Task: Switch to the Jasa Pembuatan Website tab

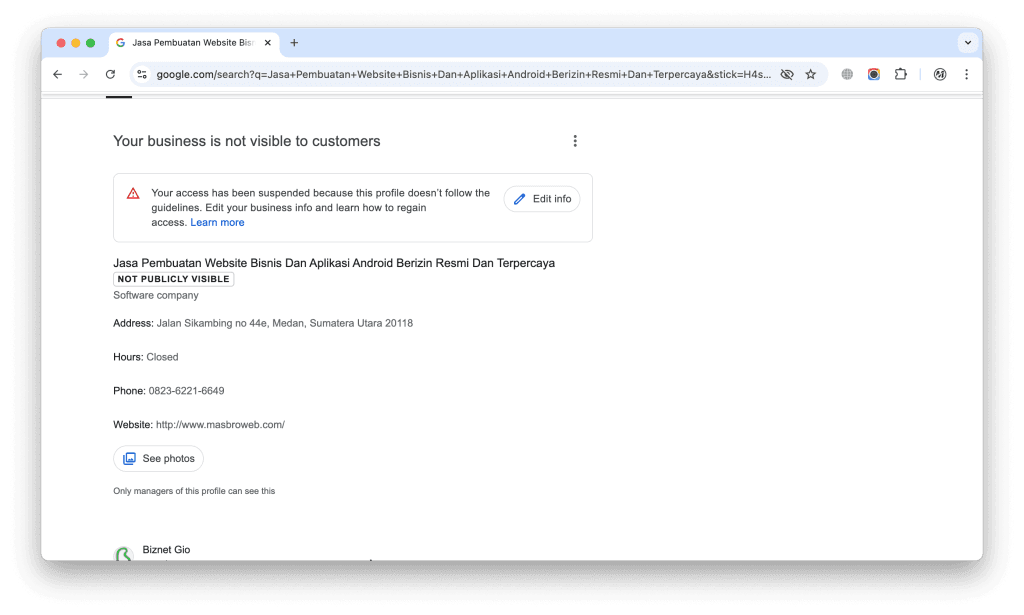Action: [190, 42]
